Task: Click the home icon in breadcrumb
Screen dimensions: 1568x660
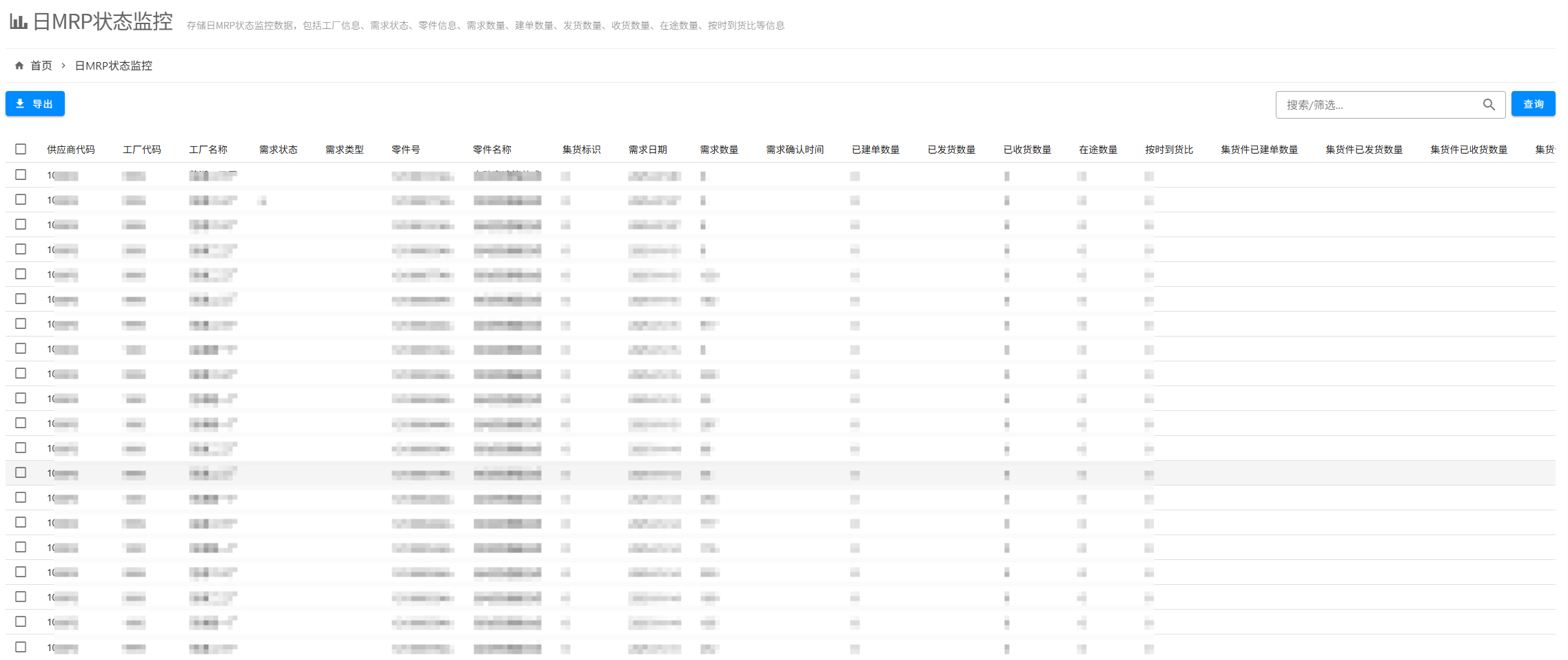Action: 19,66
